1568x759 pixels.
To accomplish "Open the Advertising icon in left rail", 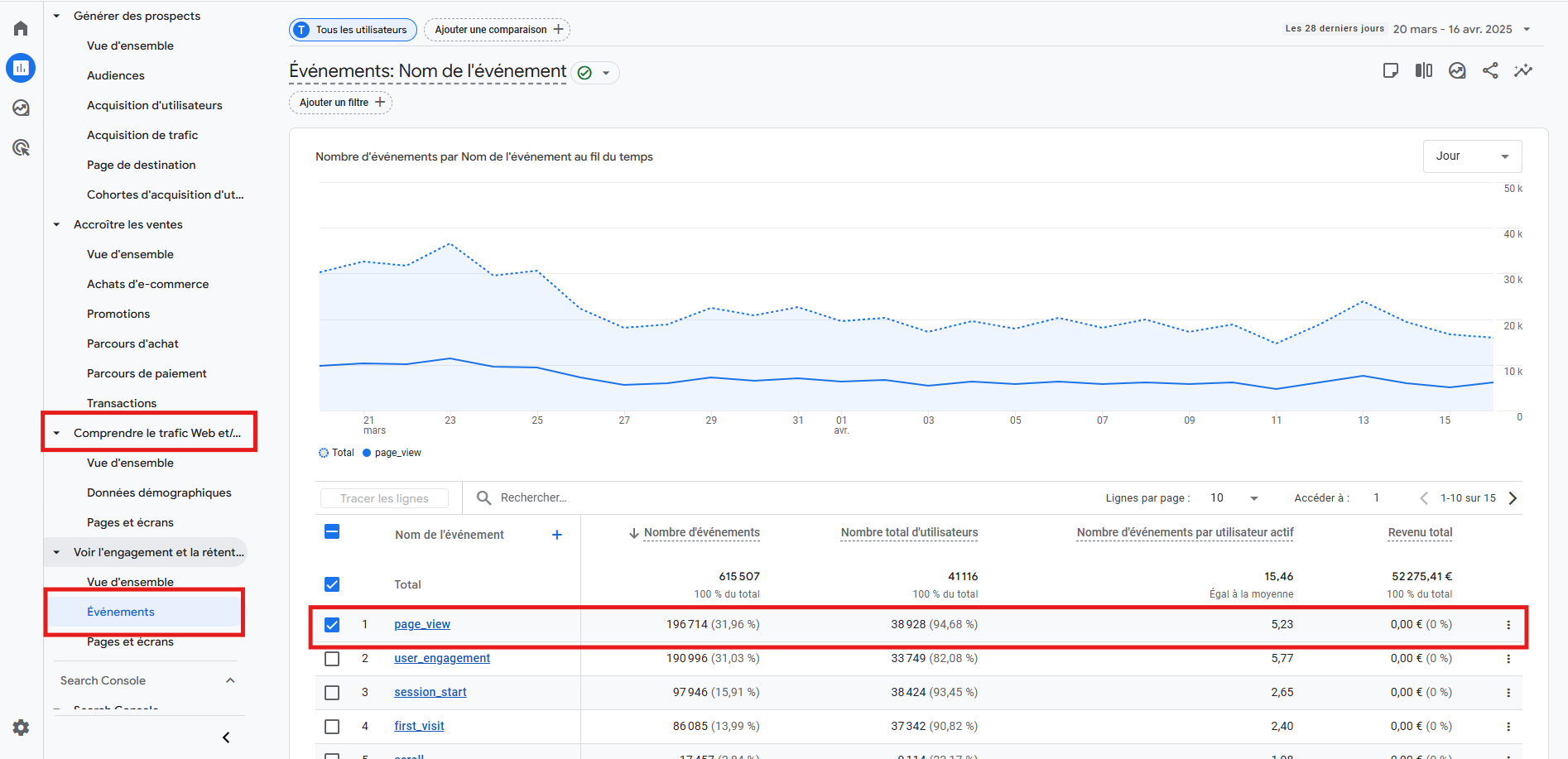I will point(21,147).
